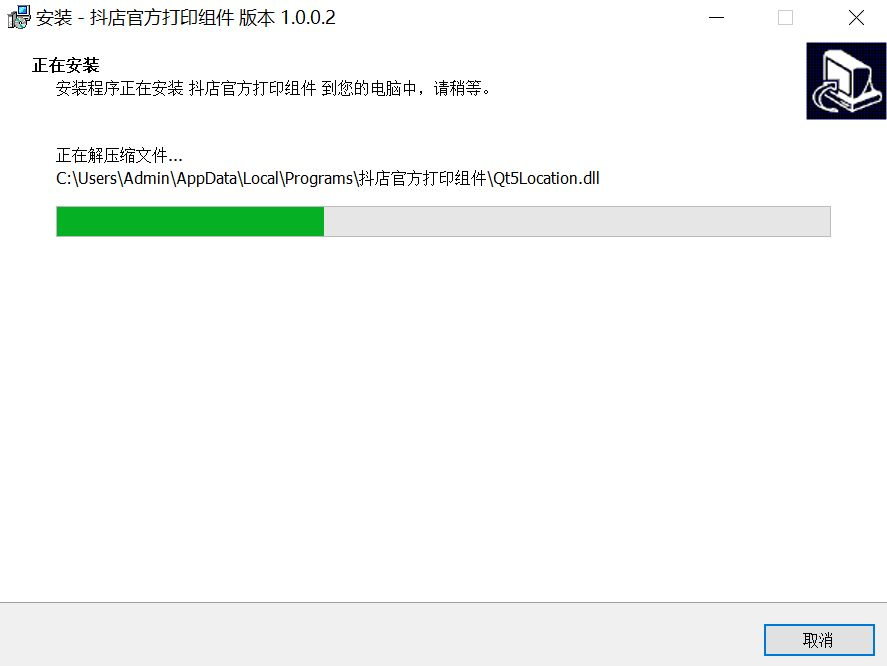Click the Qt5Location.dll file path text
887x666 pixels.
[x=546, y=179]
